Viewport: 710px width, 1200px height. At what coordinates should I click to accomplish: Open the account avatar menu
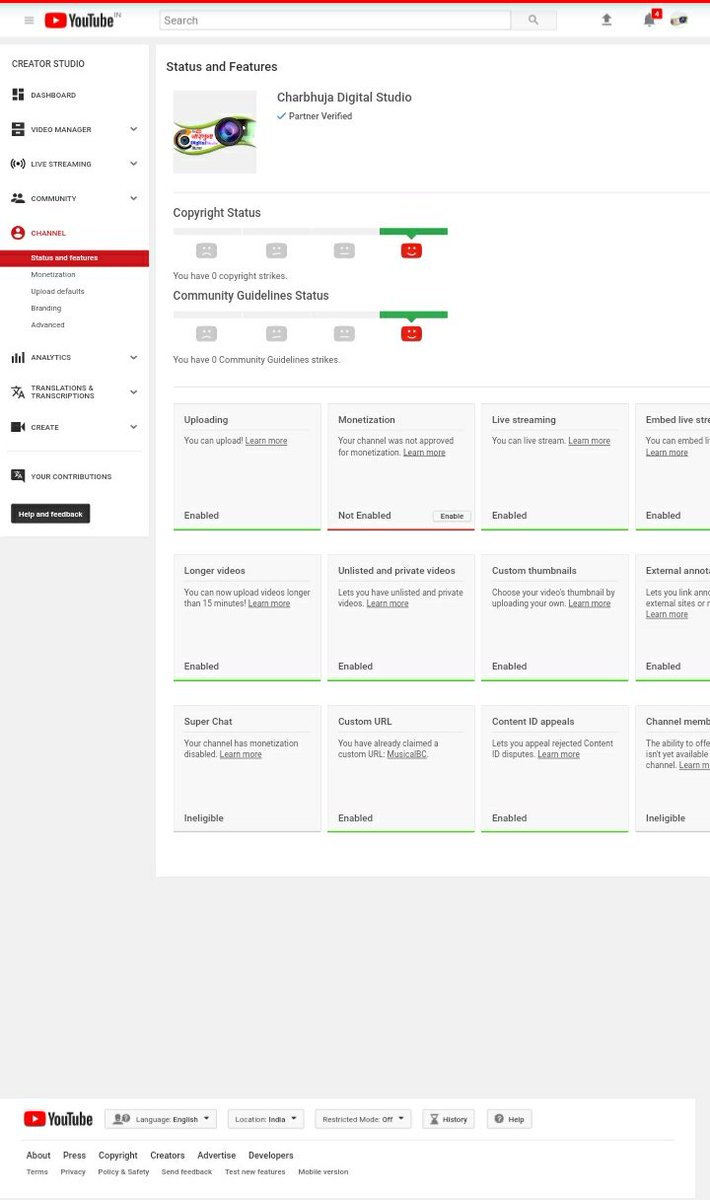click(x=679, y=20)
